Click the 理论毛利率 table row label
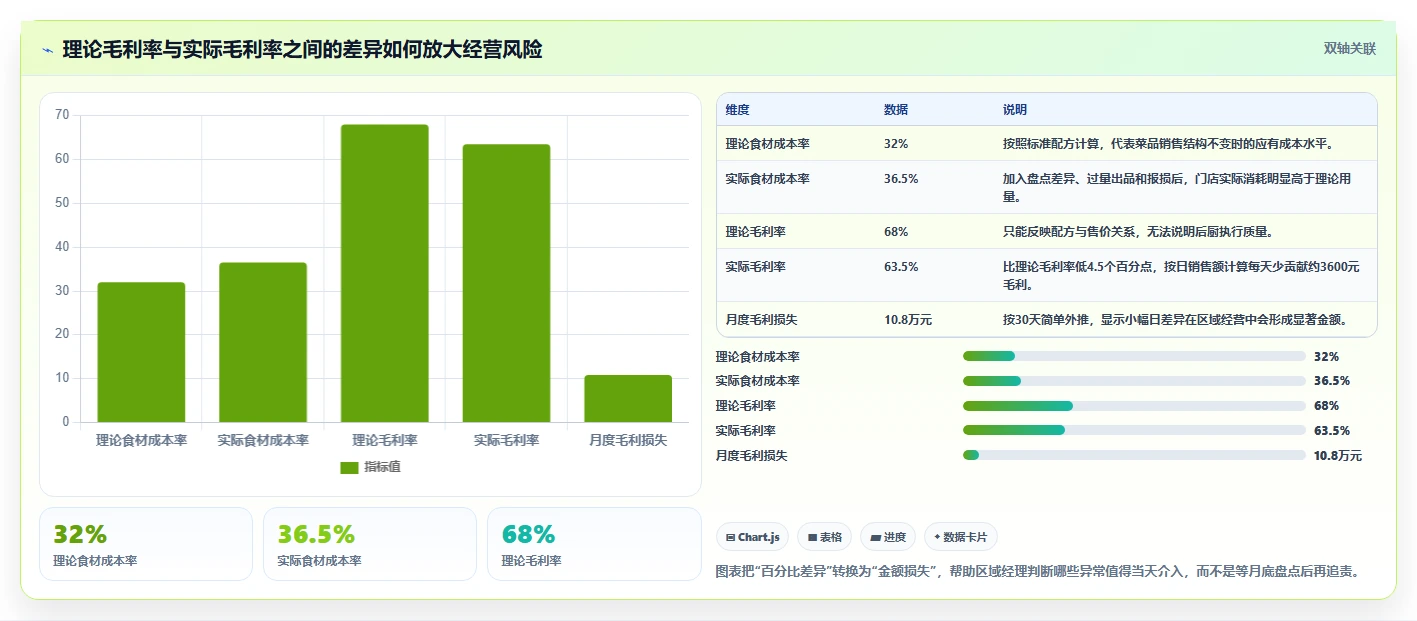The width and height of the screenshot is (1417, 621). (756, 232)
